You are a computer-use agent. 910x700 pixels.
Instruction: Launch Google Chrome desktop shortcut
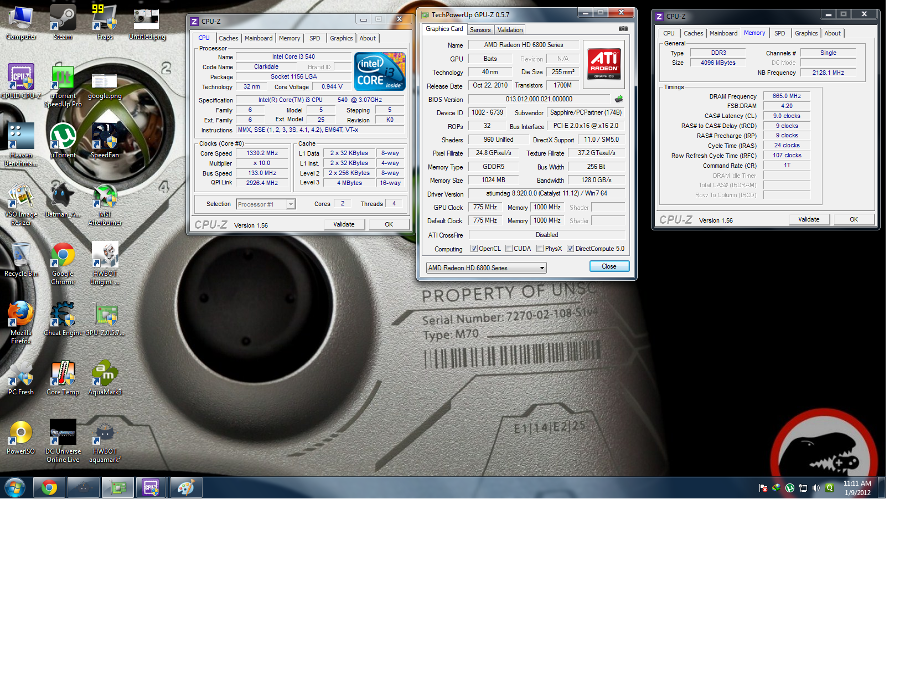click(63, 264)
